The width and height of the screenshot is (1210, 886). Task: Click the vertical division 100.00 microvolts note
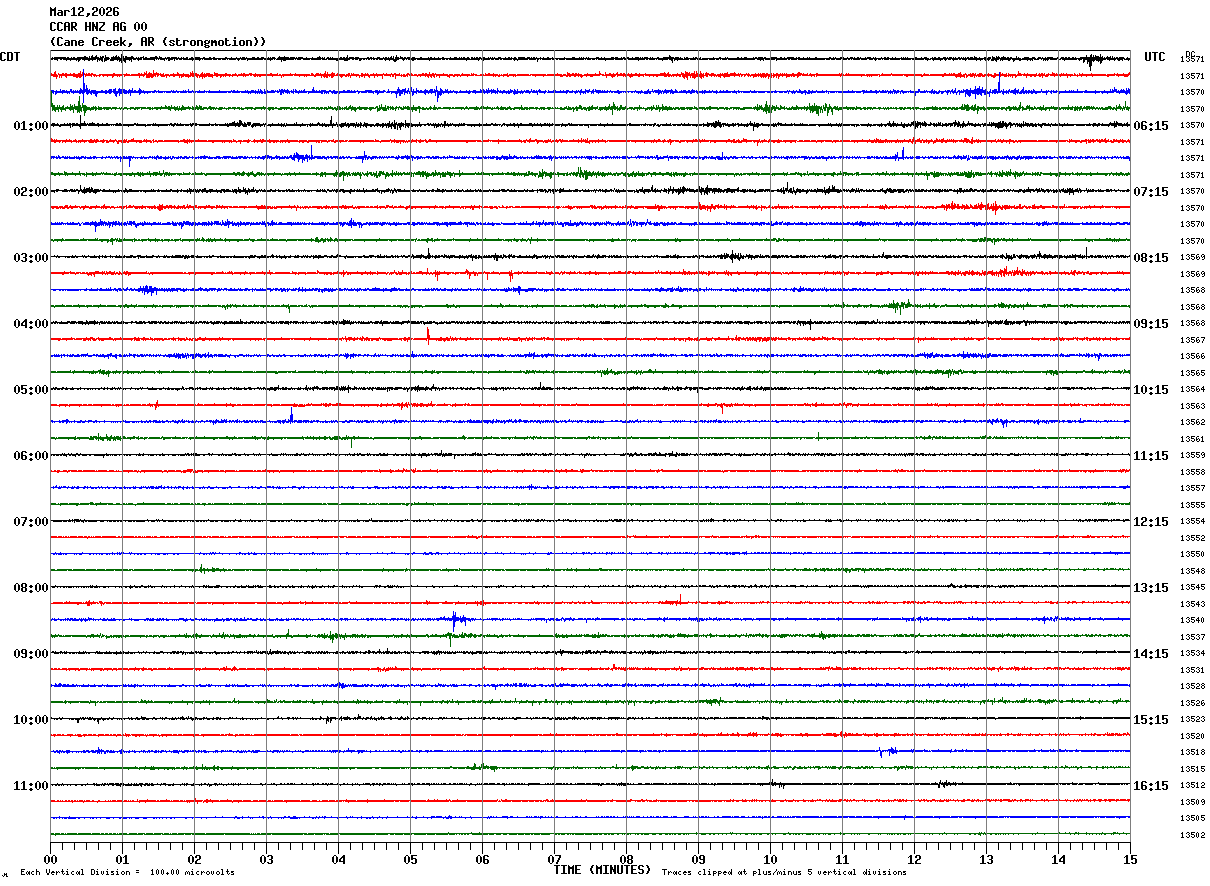point(128,873)
